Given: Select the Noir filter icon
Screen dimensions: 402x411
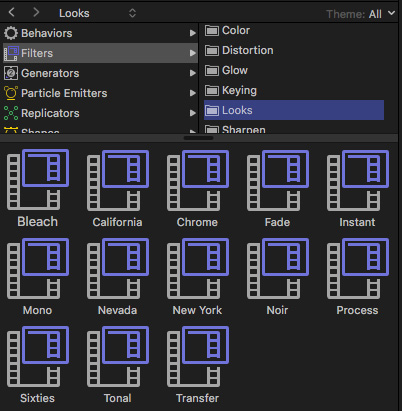Looking at the screenshot, I should 278,268.
